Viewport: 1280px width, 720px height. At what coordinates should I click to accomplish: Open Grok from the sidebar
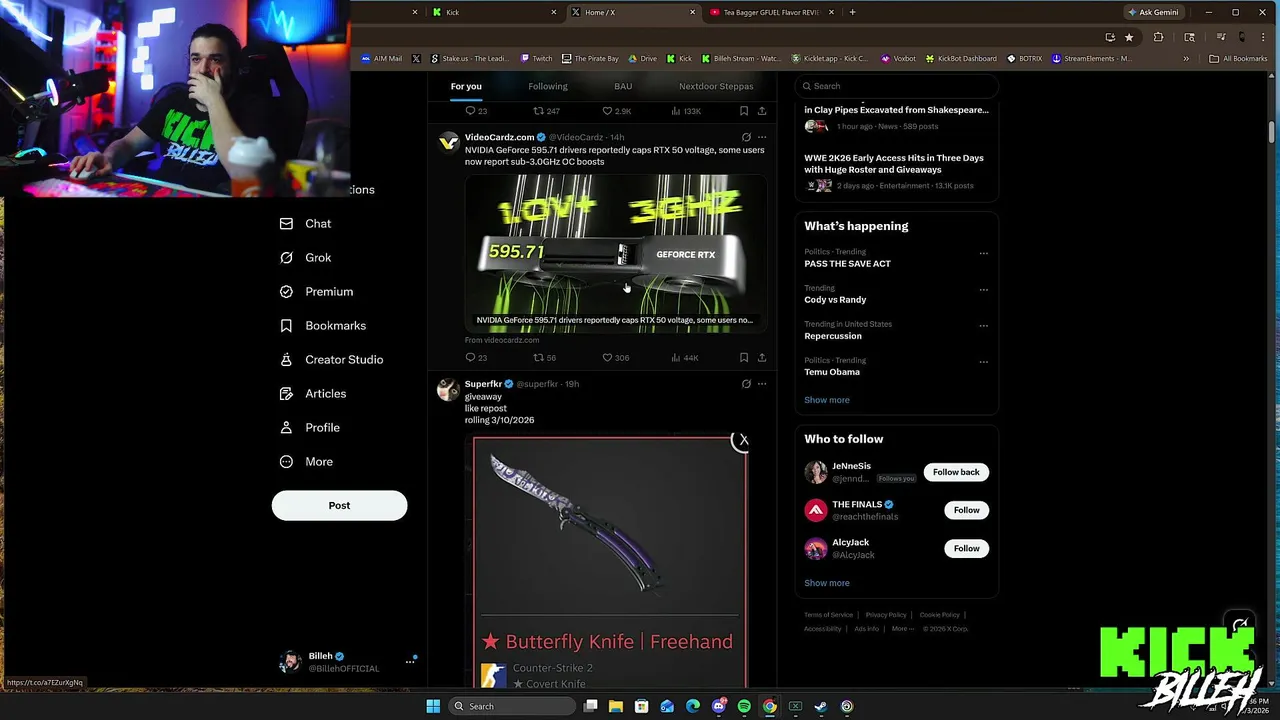pyautogui.click(x=305, y=258)
